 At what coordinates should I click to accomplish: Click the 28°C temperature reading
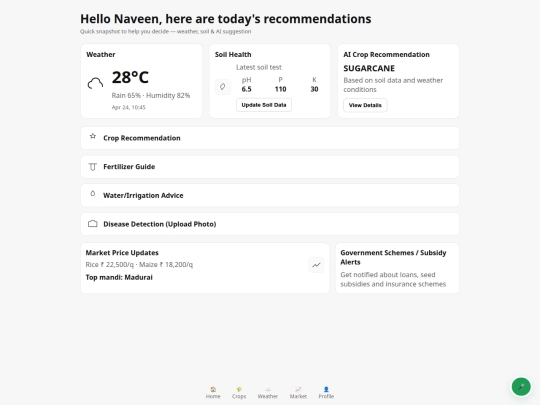[130, 77]
